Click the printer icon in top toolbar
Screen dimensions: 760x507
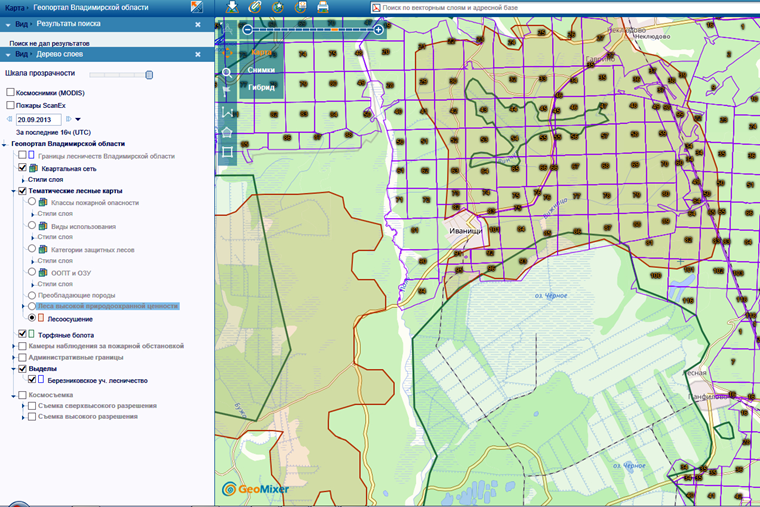click(x=323, y=7)
